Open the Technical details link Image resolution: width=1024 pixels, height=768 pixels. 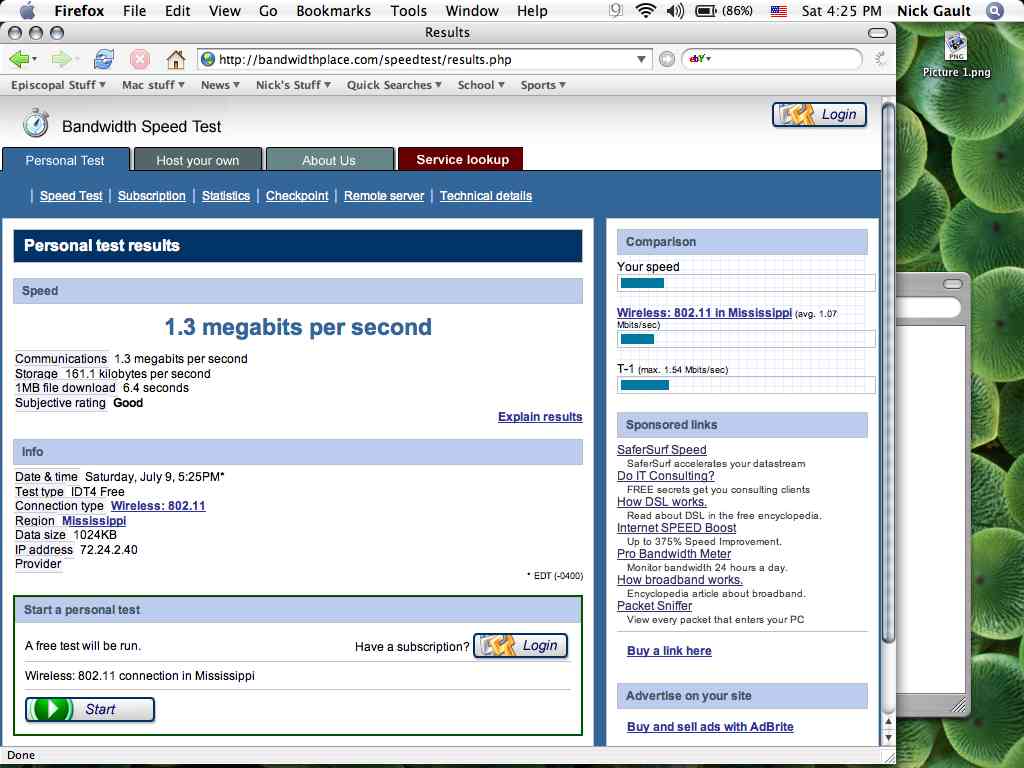click(486, 196)
